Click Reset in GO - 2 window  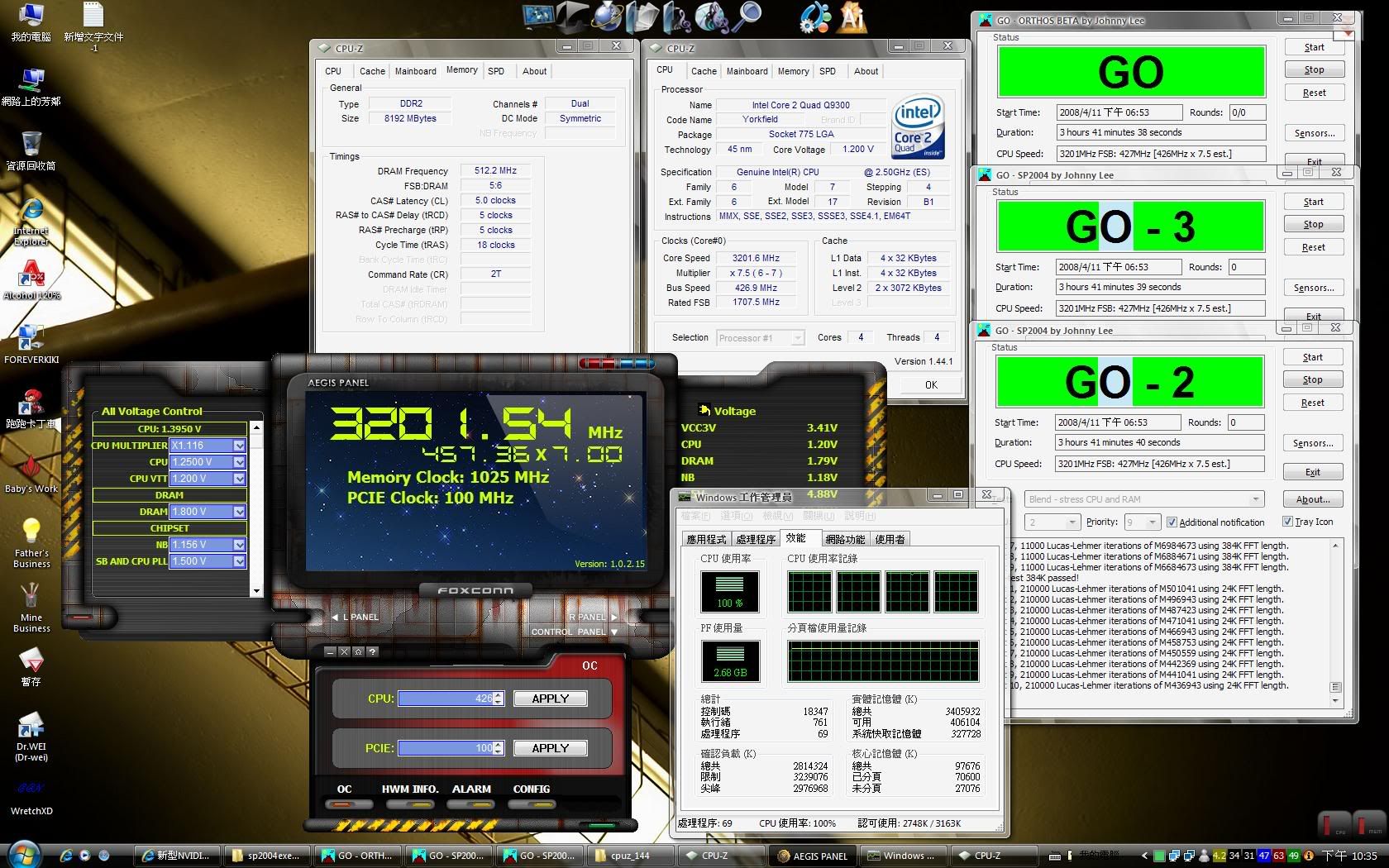1312,403
